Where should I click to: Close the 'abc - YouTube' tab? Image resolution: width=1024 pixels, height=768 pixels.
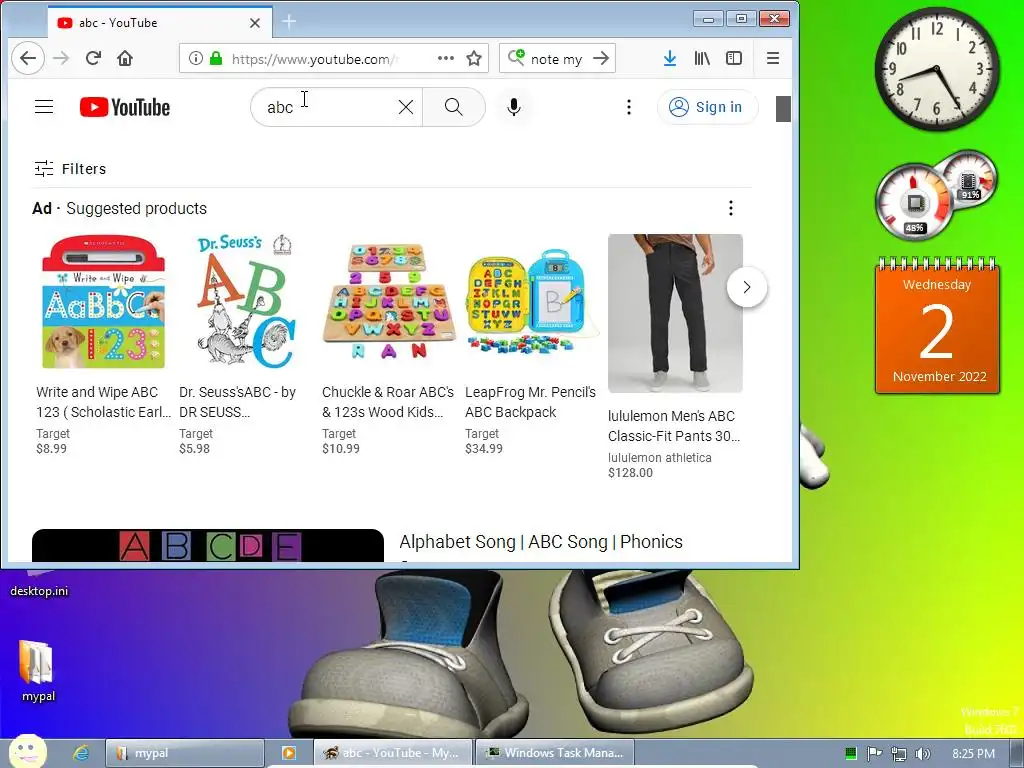255,23
